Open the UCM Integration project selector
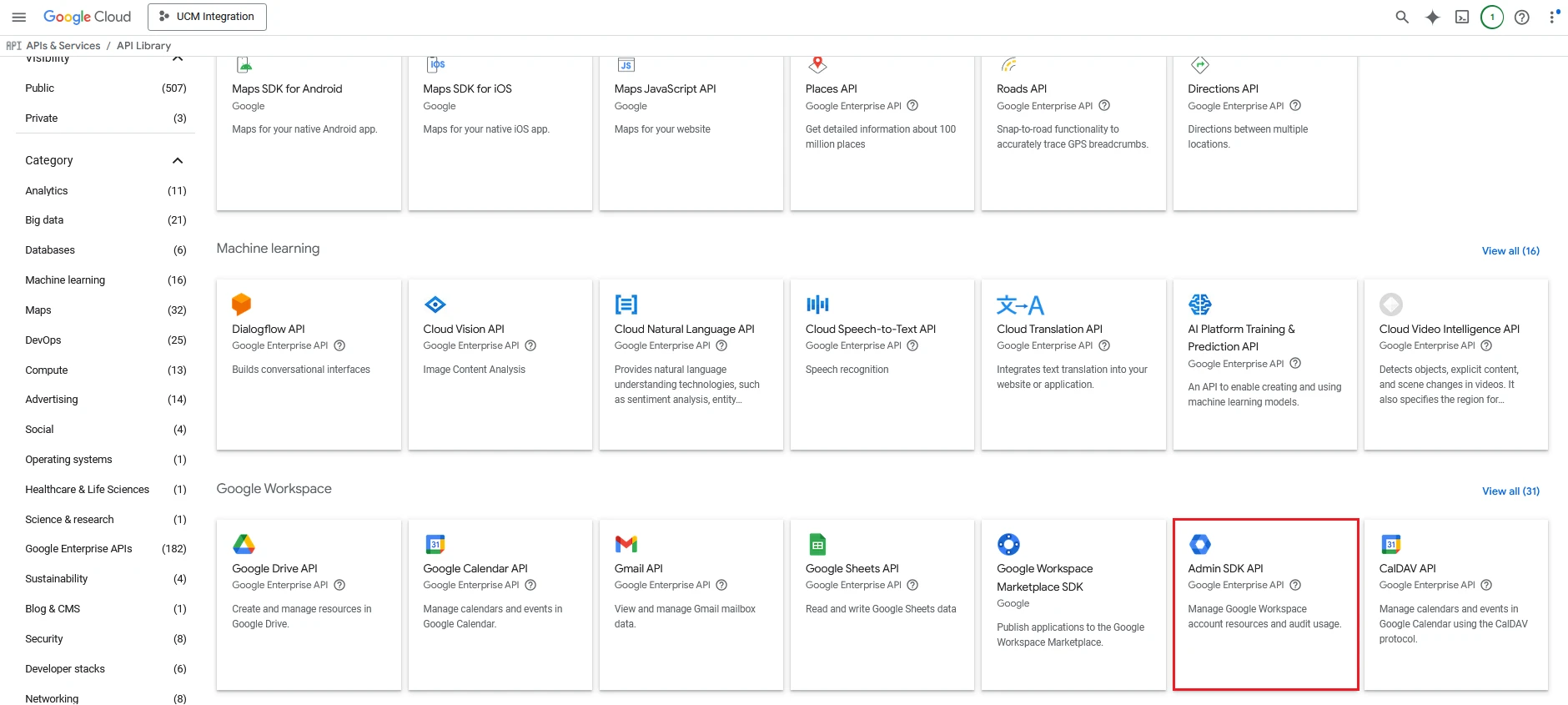Image resolution: width=1568 pixels, height=705 pixels. click(207, 17)
